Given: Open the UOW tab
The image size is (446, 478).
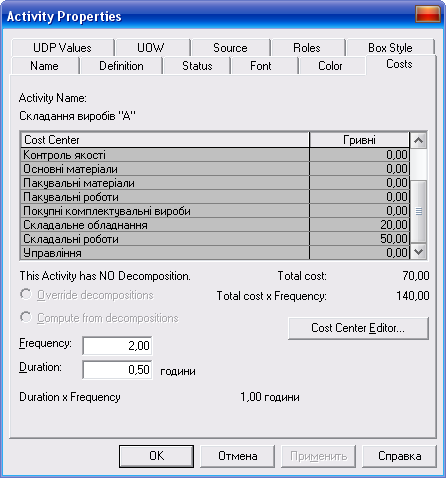Looking at the screenshot, I should (153, 48).
